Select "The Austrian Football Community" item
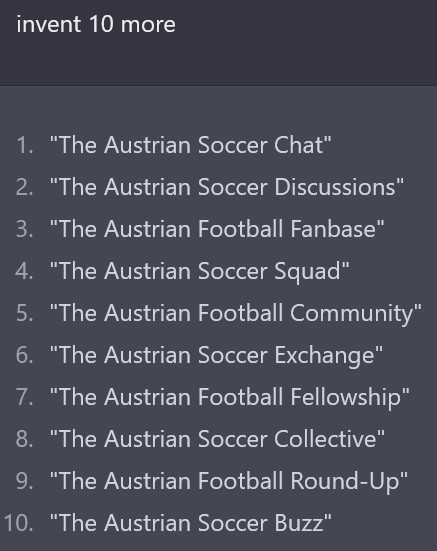Image resolution: width=437 pixels, height=551 pixels. coord(236,313)
